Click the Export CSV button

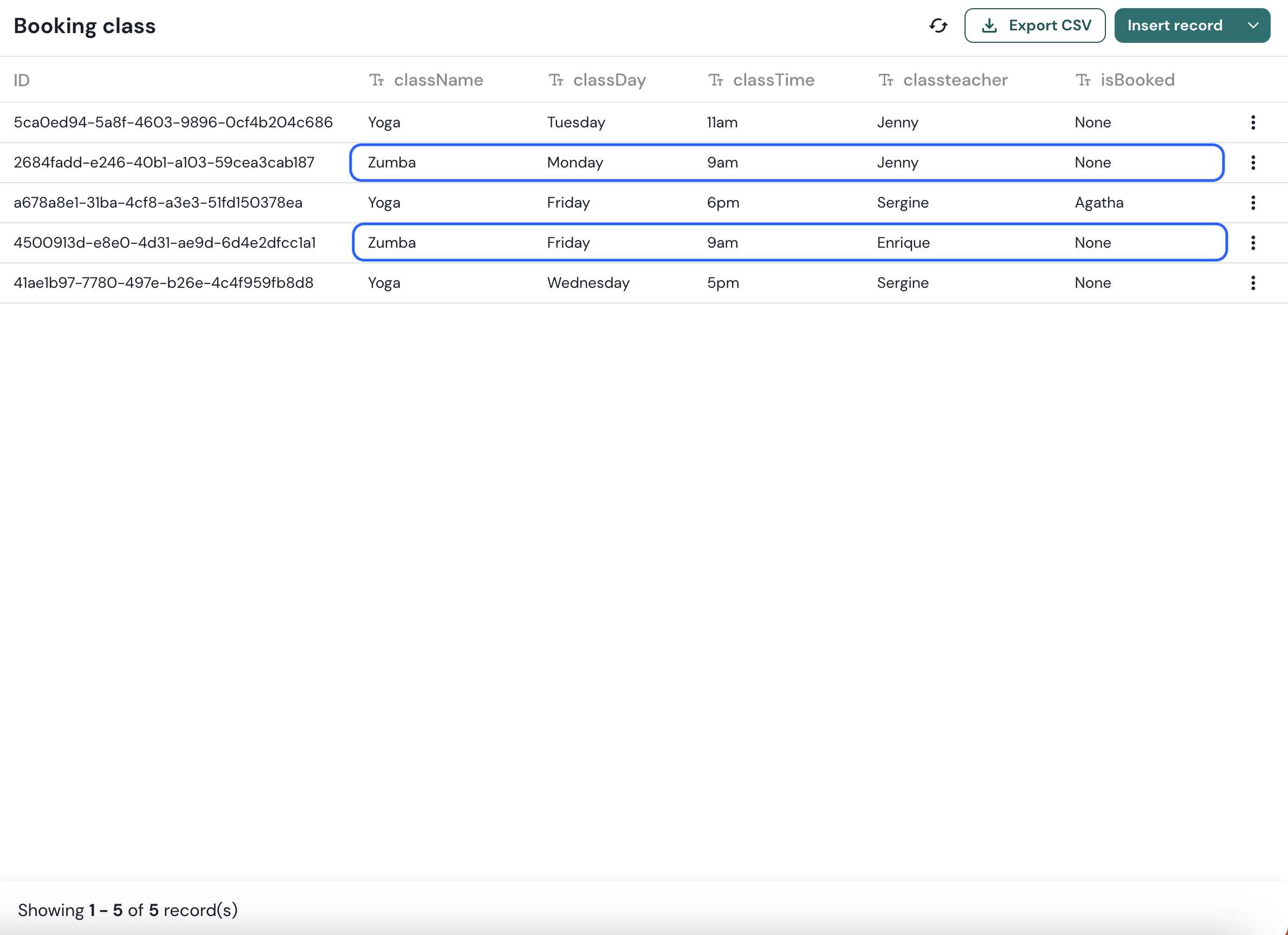[1034, 25]
